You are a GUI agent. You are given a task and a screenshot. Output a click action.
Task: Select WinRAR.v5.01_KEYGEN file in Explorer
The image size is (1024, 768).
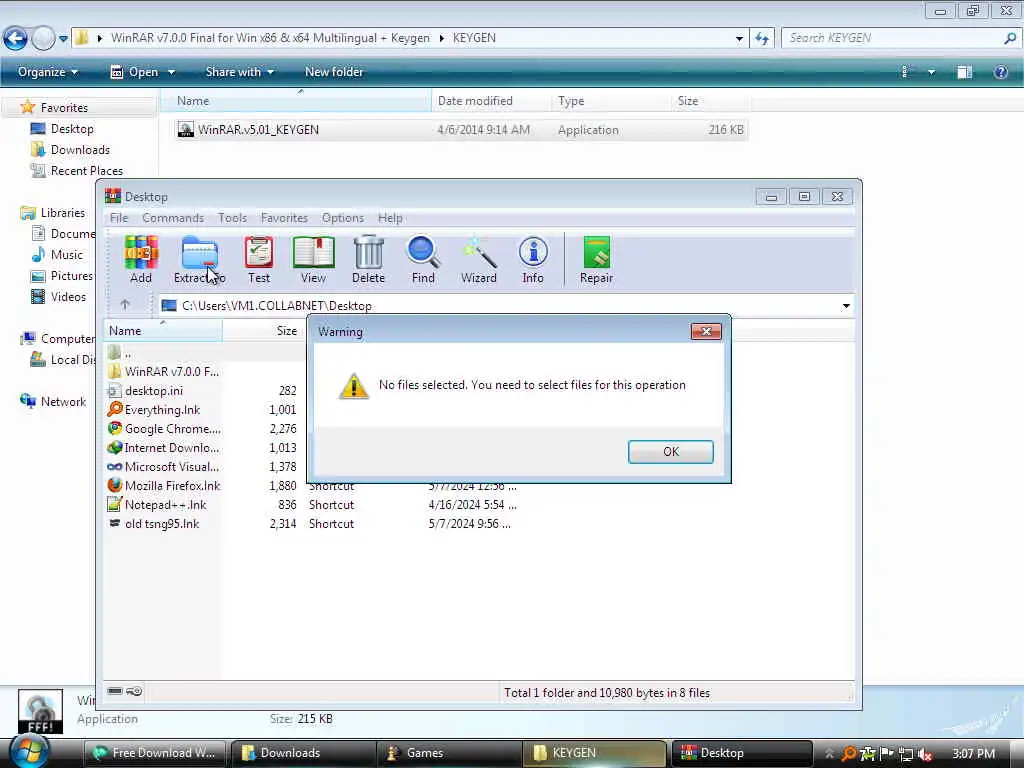[x=461, y=130]
